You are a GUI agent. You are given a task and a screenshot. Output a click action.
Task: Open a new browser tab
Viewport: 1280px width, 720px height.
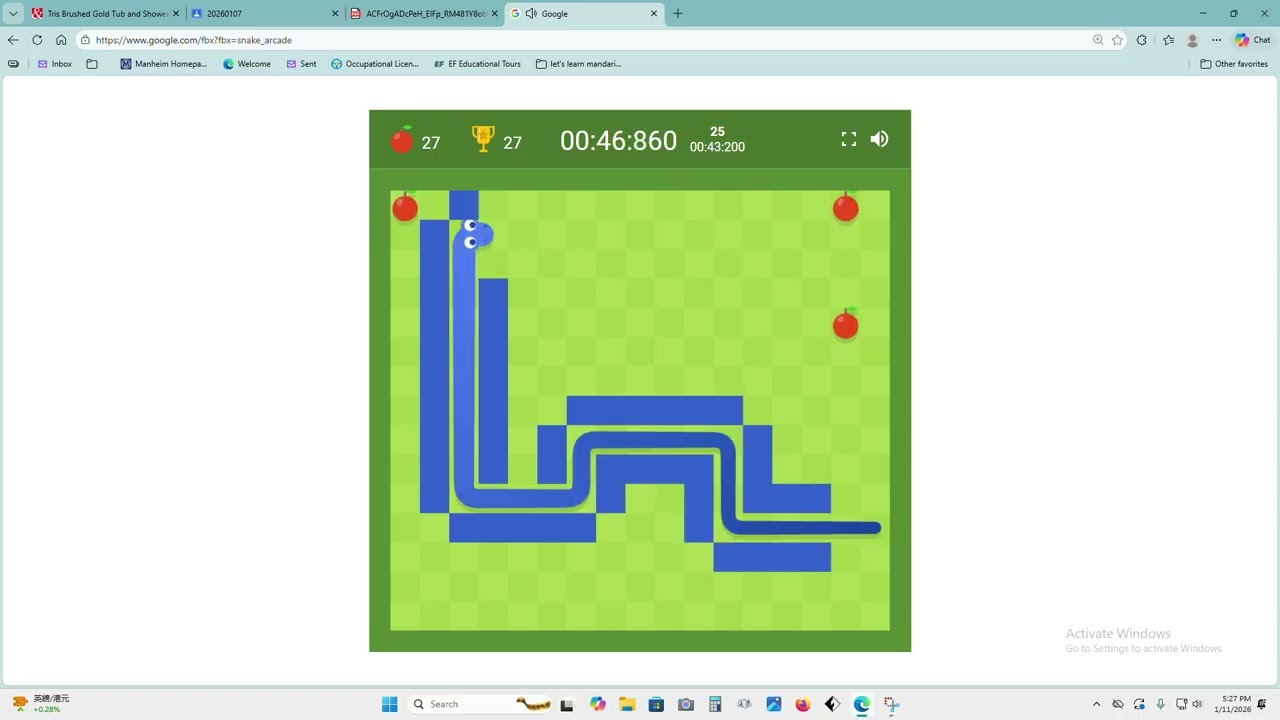tap(678, 14)
